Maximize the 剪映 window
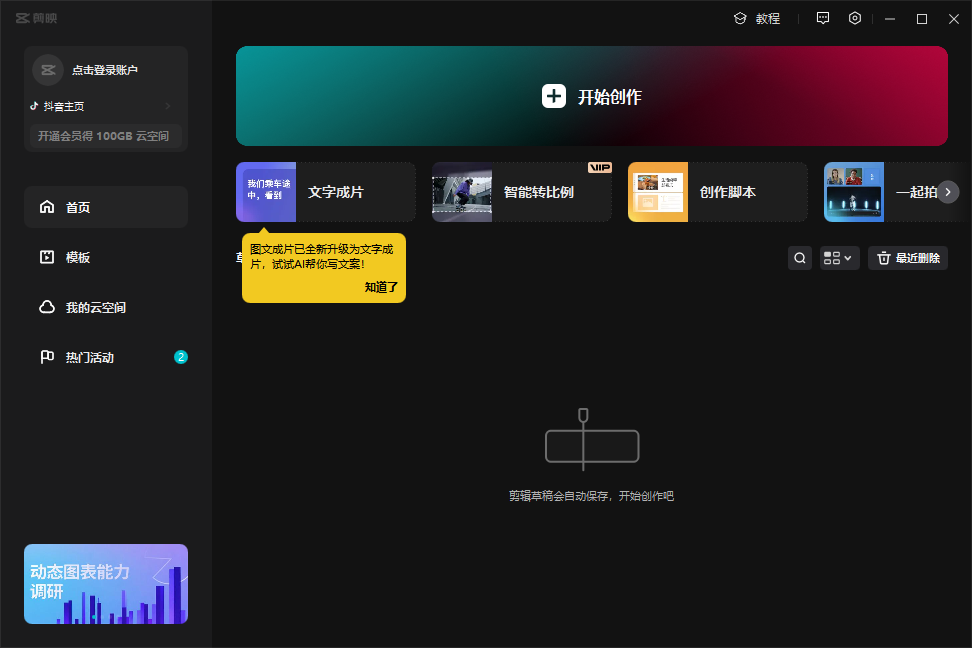Viewport: 972px width, 648px height. pos(922,19)
